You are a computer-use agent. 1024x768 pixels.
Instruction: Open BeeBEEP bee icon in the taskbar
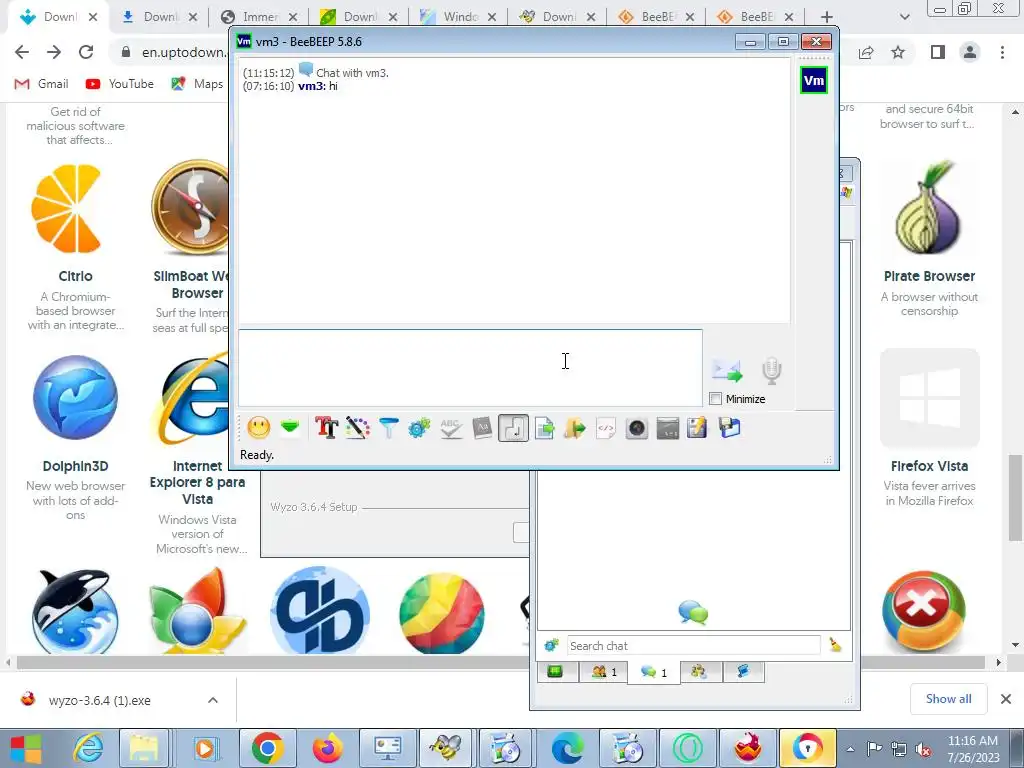[x=447, y=748]
